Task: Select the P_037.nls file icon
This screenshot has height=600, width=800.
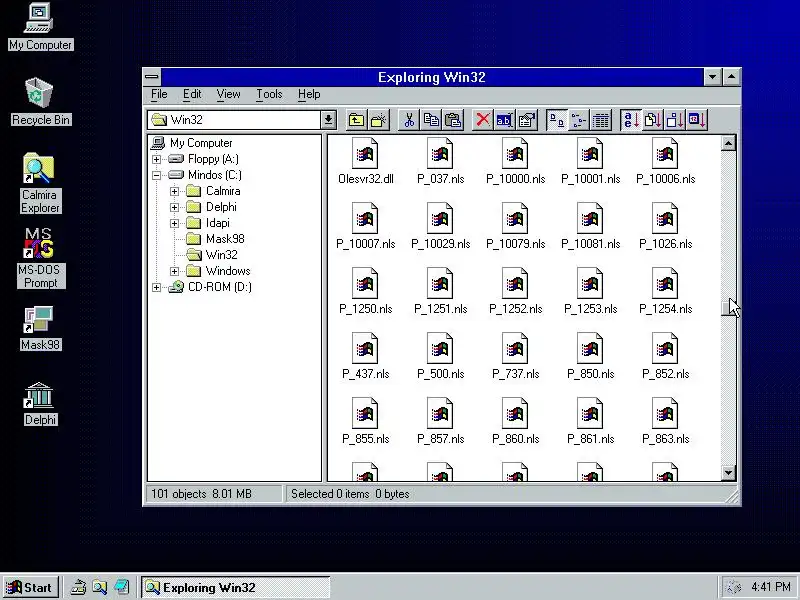Action: [440, 154]
